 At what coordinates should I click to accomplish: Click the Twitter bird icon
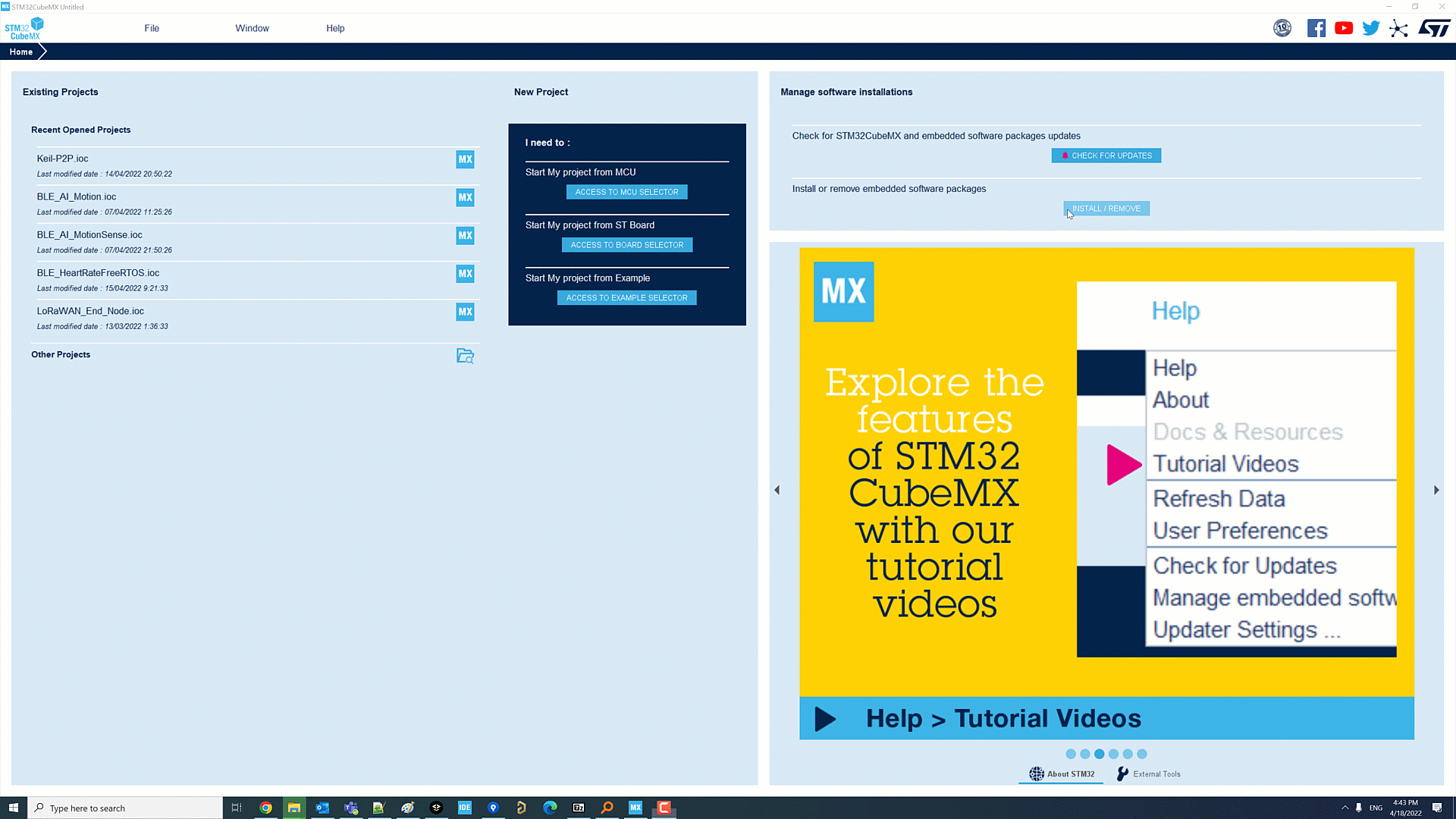pos(1371,29)
